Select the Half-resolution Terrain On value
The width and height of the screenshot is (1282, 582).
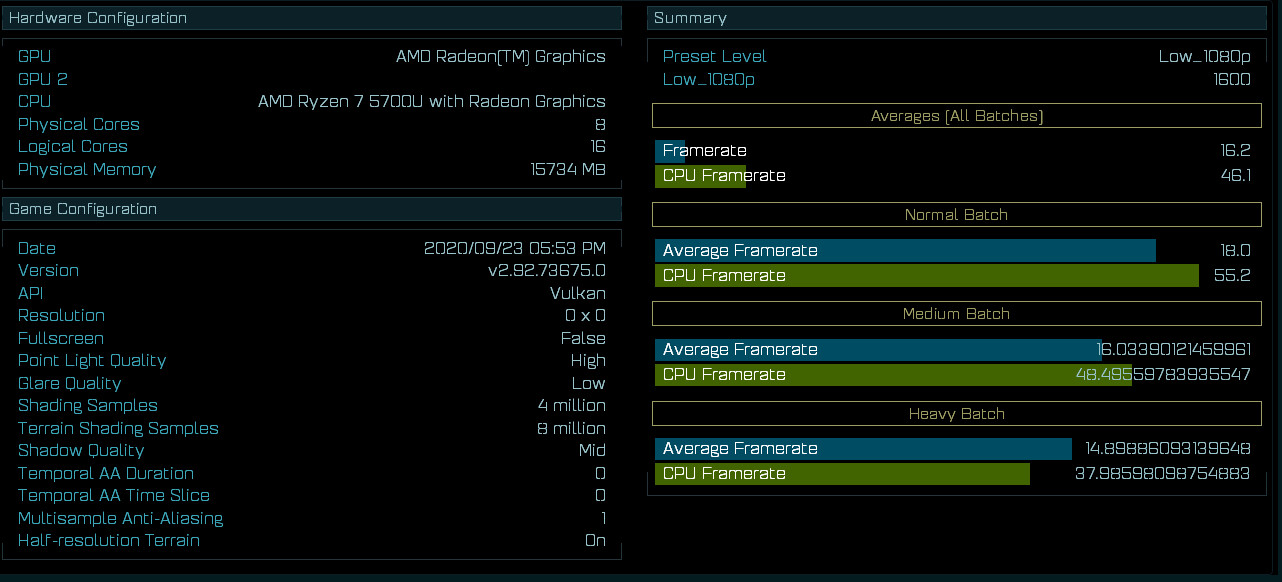[x=595, y=540]
